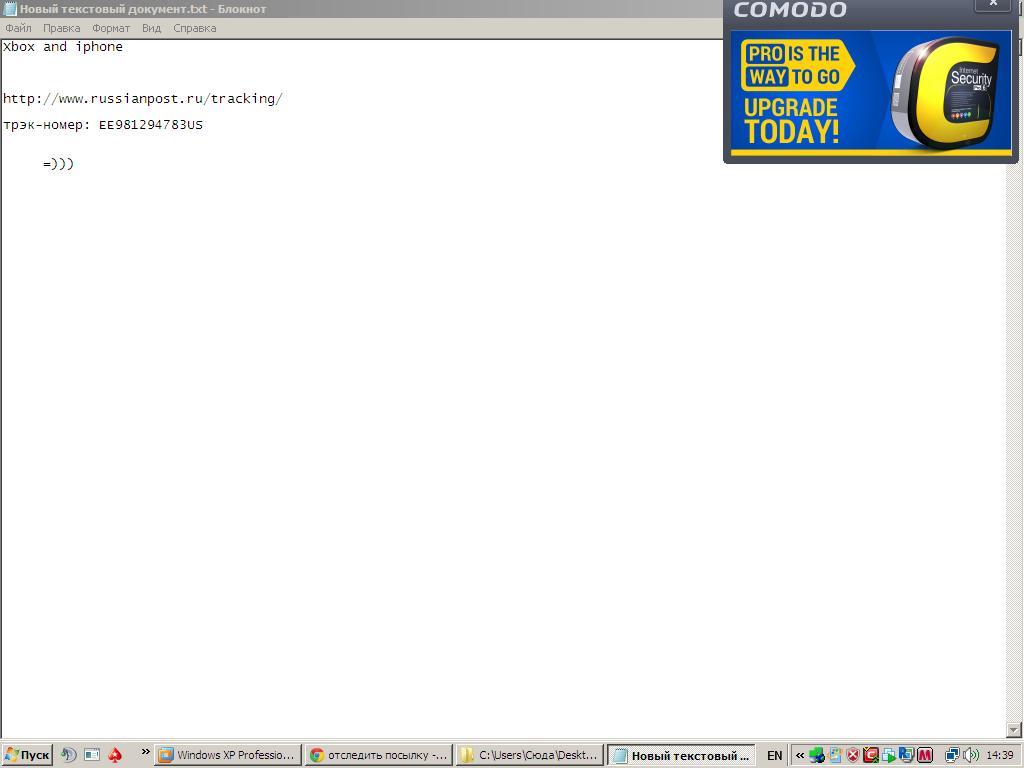Open the network connection tray icon
This screenshot has width=1024, height=768.
point(953,755)
